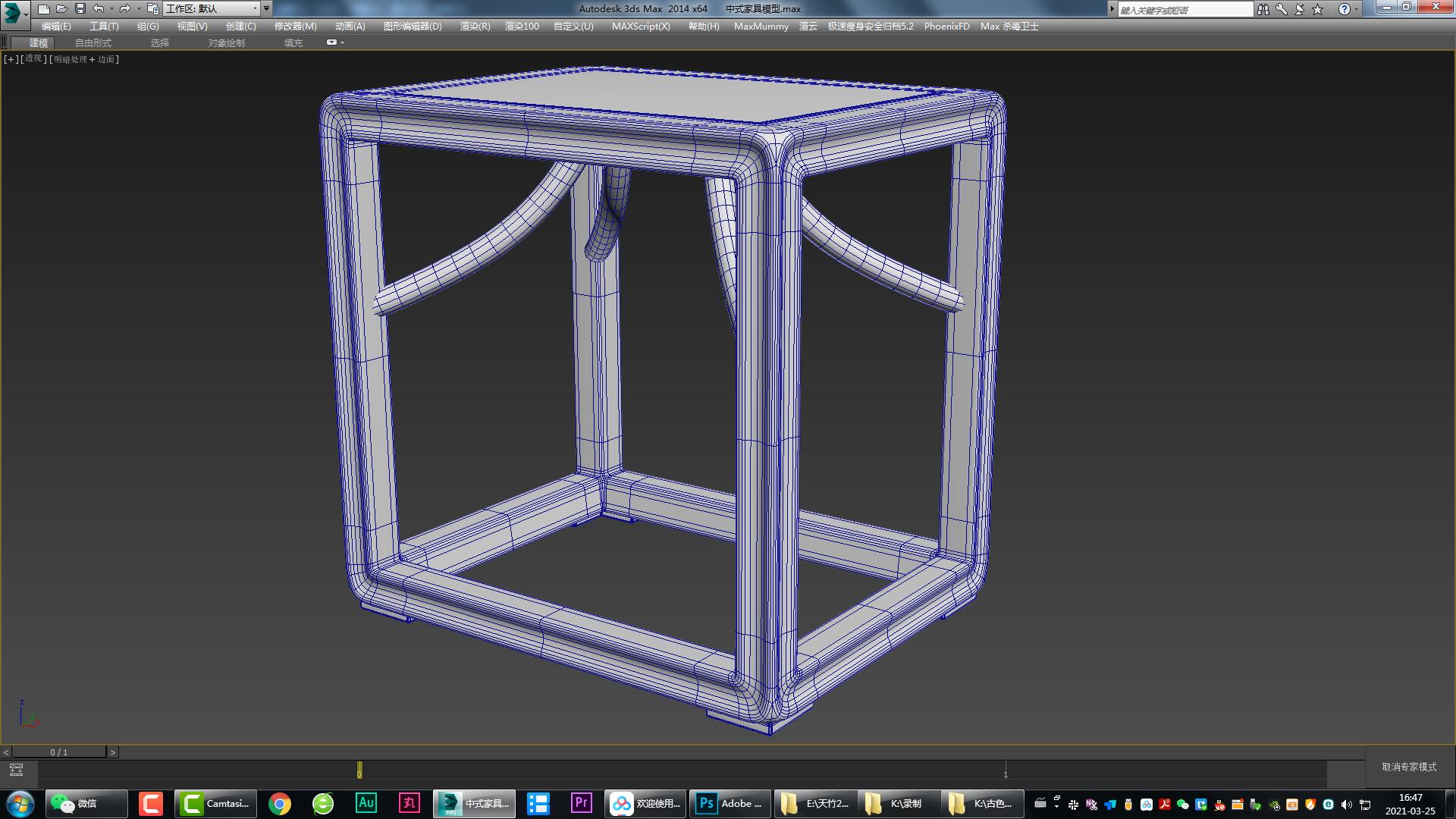Click the Open File folder icon
This screenshot has width=1456, height=819.
[x=62, y=9]
